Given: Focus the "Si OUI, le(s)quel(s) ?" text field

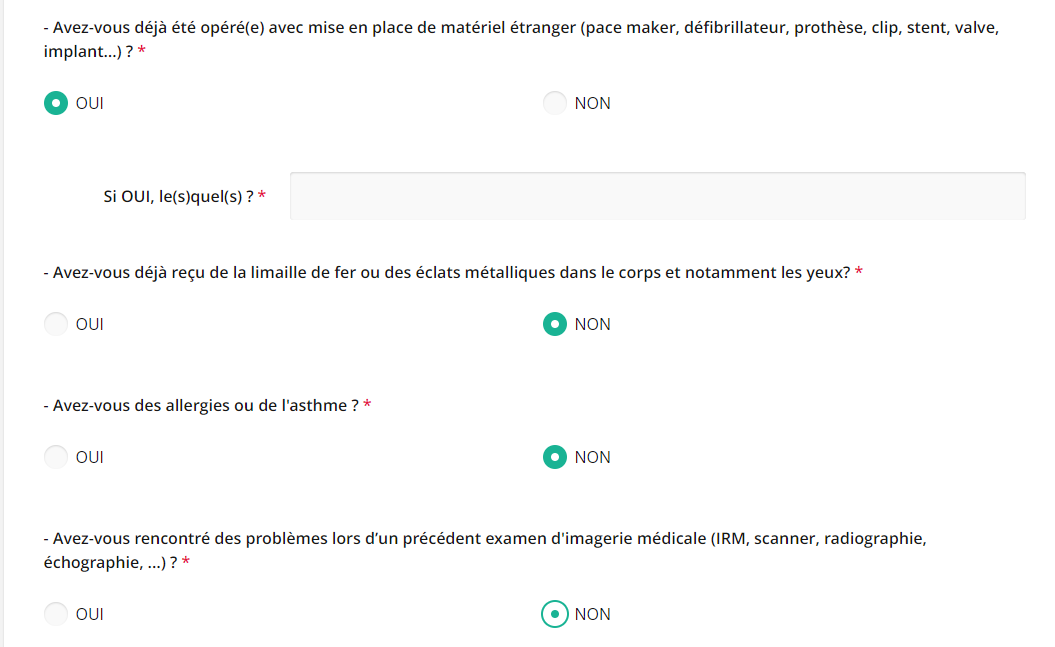Looking at the screenshot, I should (x=657, y=195).
